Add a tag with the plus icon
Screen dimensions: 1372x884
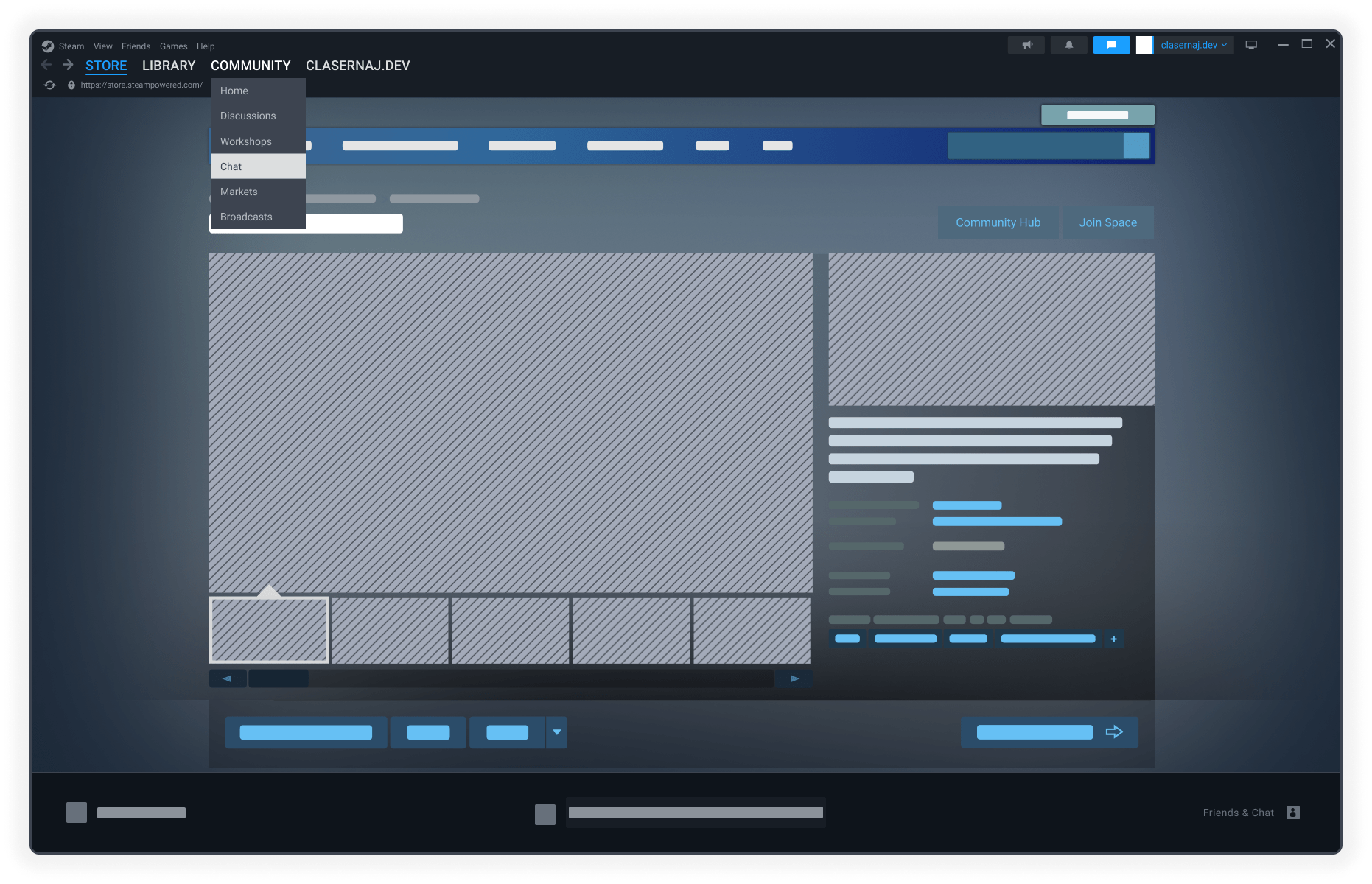click(1113, 639)
